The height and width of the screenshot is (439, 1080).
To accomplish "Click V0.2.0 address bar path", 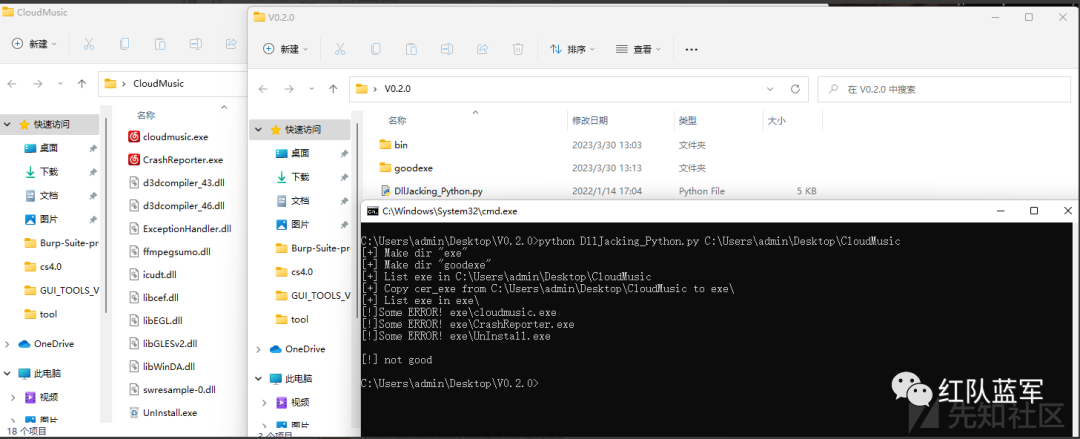I will click(x=396, y=89).
